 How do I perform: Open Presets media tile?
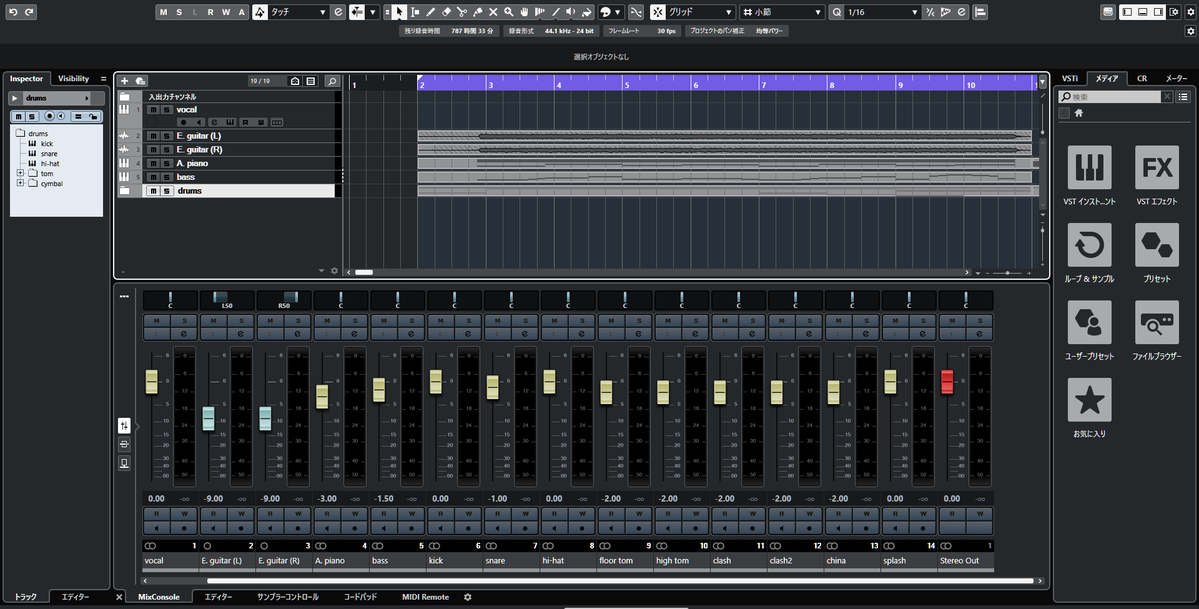point(1156,245)
